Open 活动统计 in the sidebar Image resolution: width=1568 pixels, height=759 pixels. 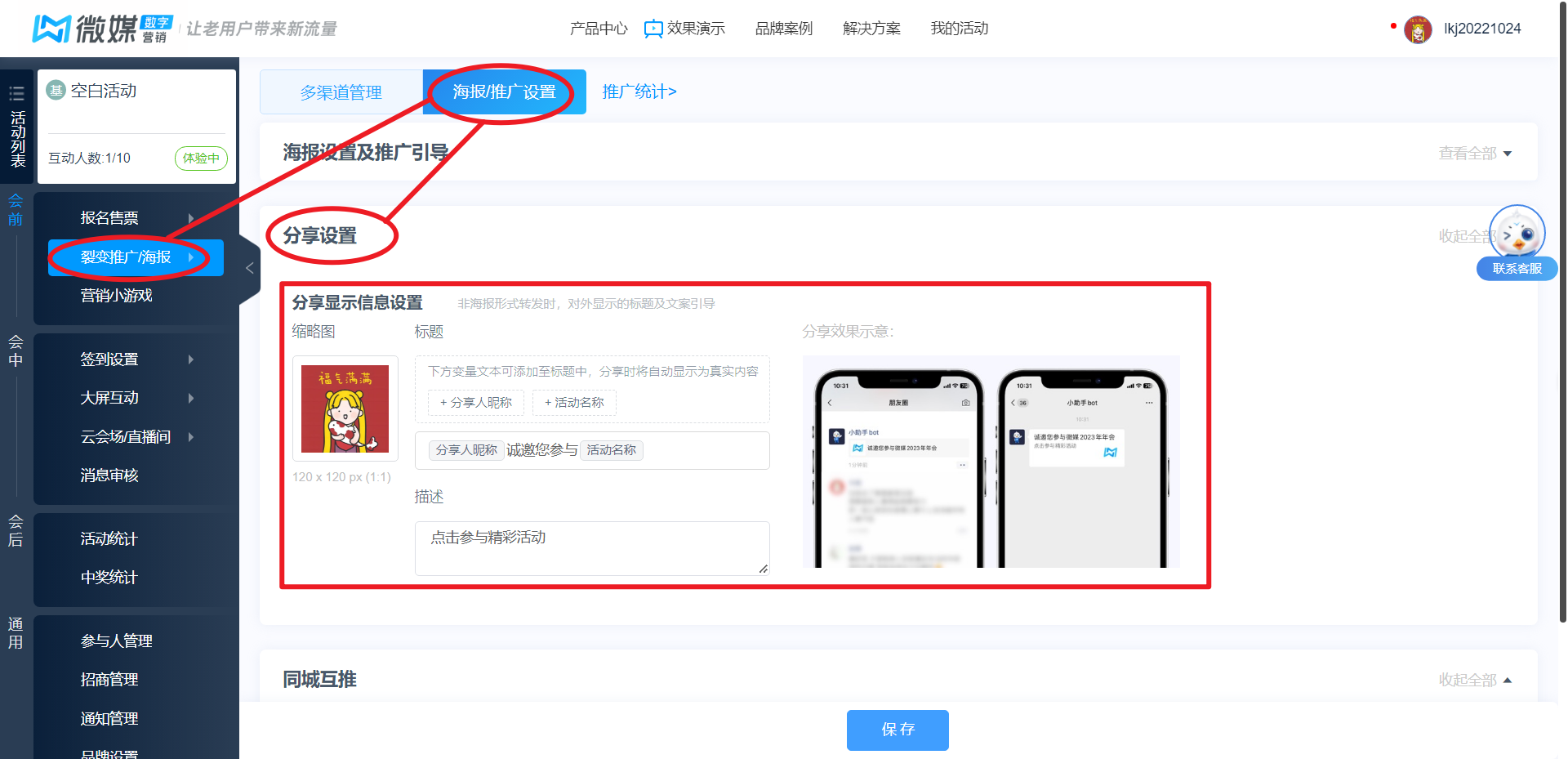tap(109, 539)
